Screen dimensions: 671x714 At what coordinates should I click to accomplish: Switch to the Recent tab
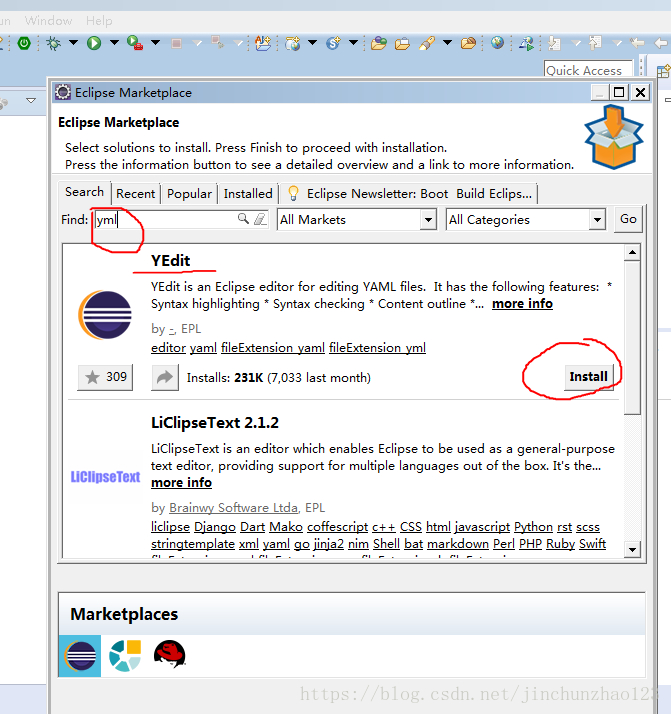pyautogui.click(x=136, y=194)
